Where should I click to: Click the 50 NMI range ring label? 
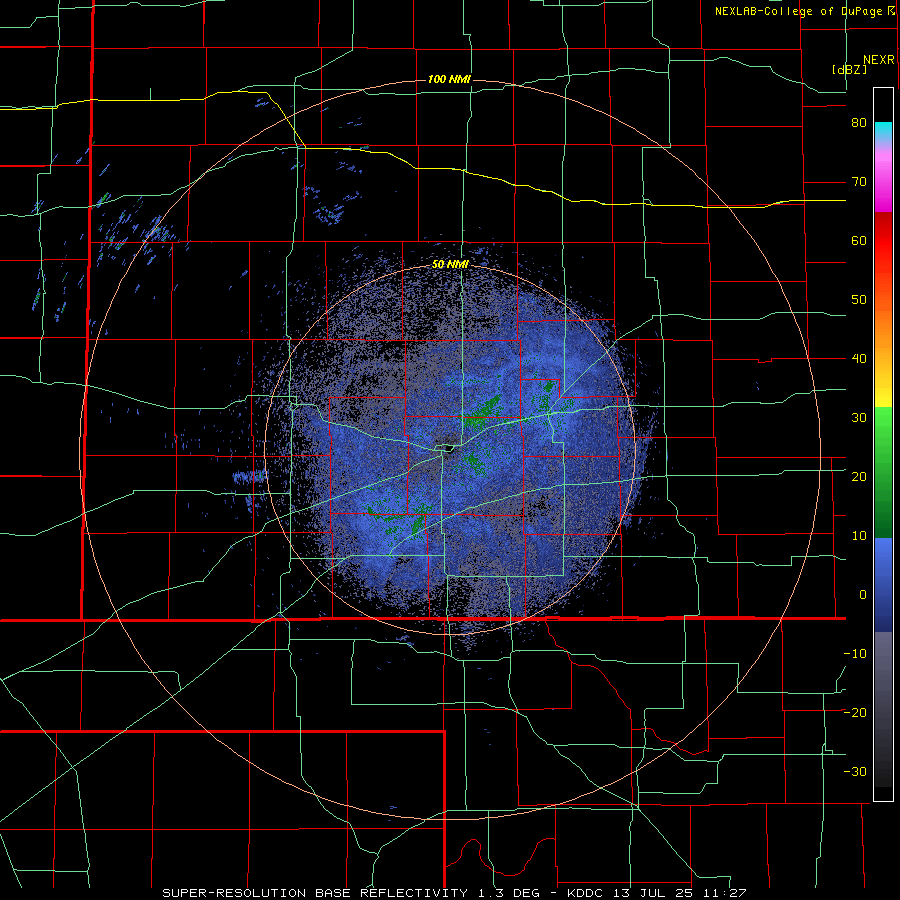click(451, 264)
